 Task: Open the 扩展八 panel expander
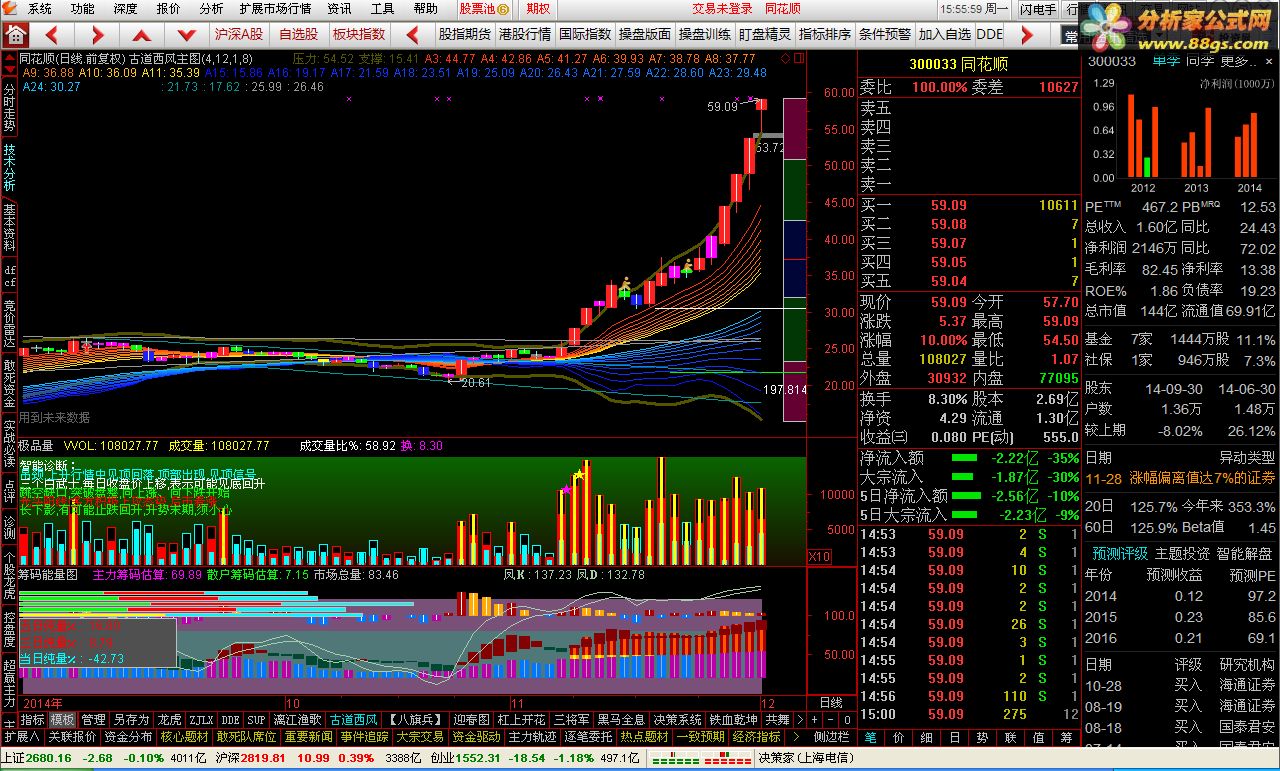tap(21, 736)
